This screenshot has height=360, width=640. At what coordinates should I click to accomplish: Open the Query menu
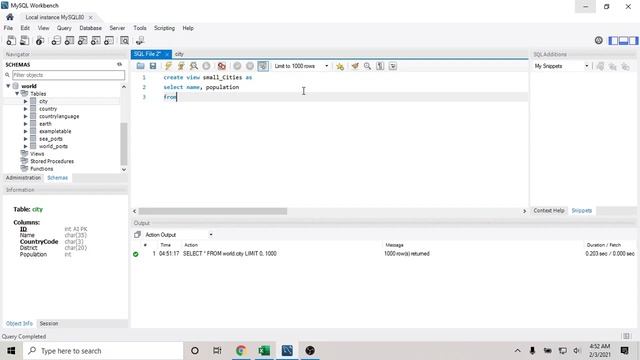(x=64, y=28)
